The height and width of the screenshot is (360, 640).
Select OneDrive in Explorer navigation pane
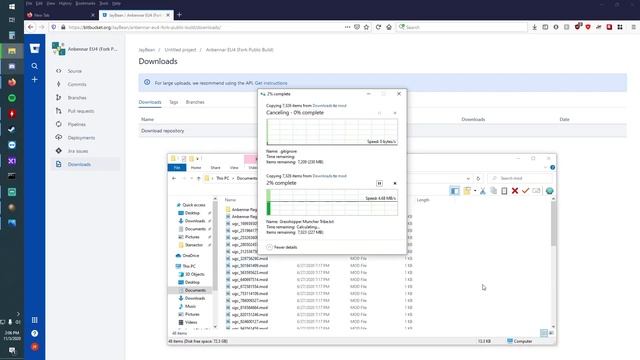(191, 256)
